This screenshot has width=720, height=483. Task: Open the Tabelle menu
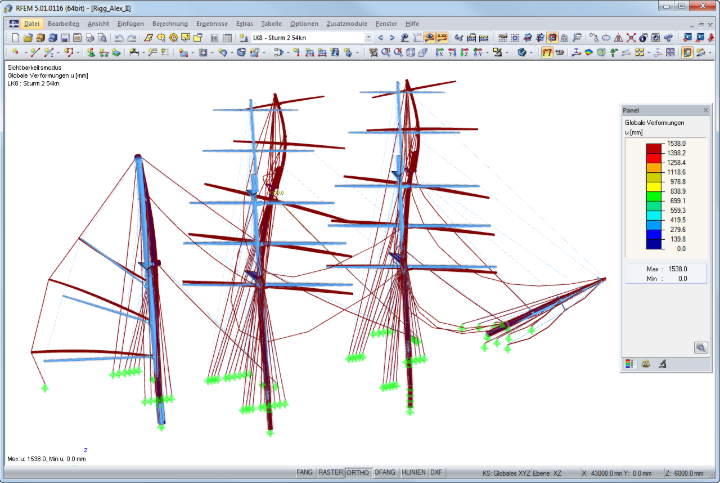271,23
